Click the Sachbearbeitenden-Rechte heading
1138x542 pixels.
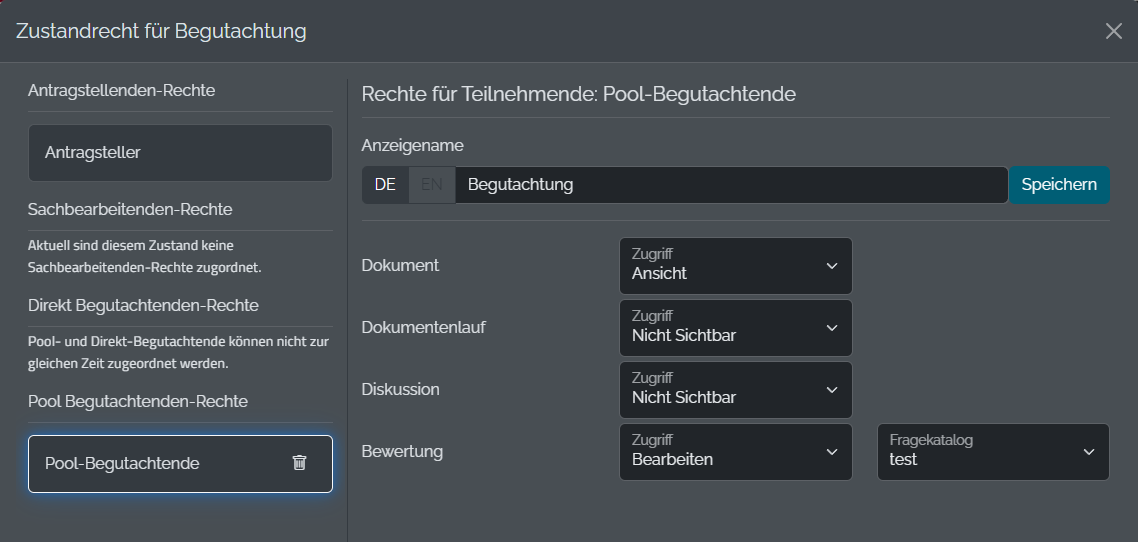click(130, 210)
